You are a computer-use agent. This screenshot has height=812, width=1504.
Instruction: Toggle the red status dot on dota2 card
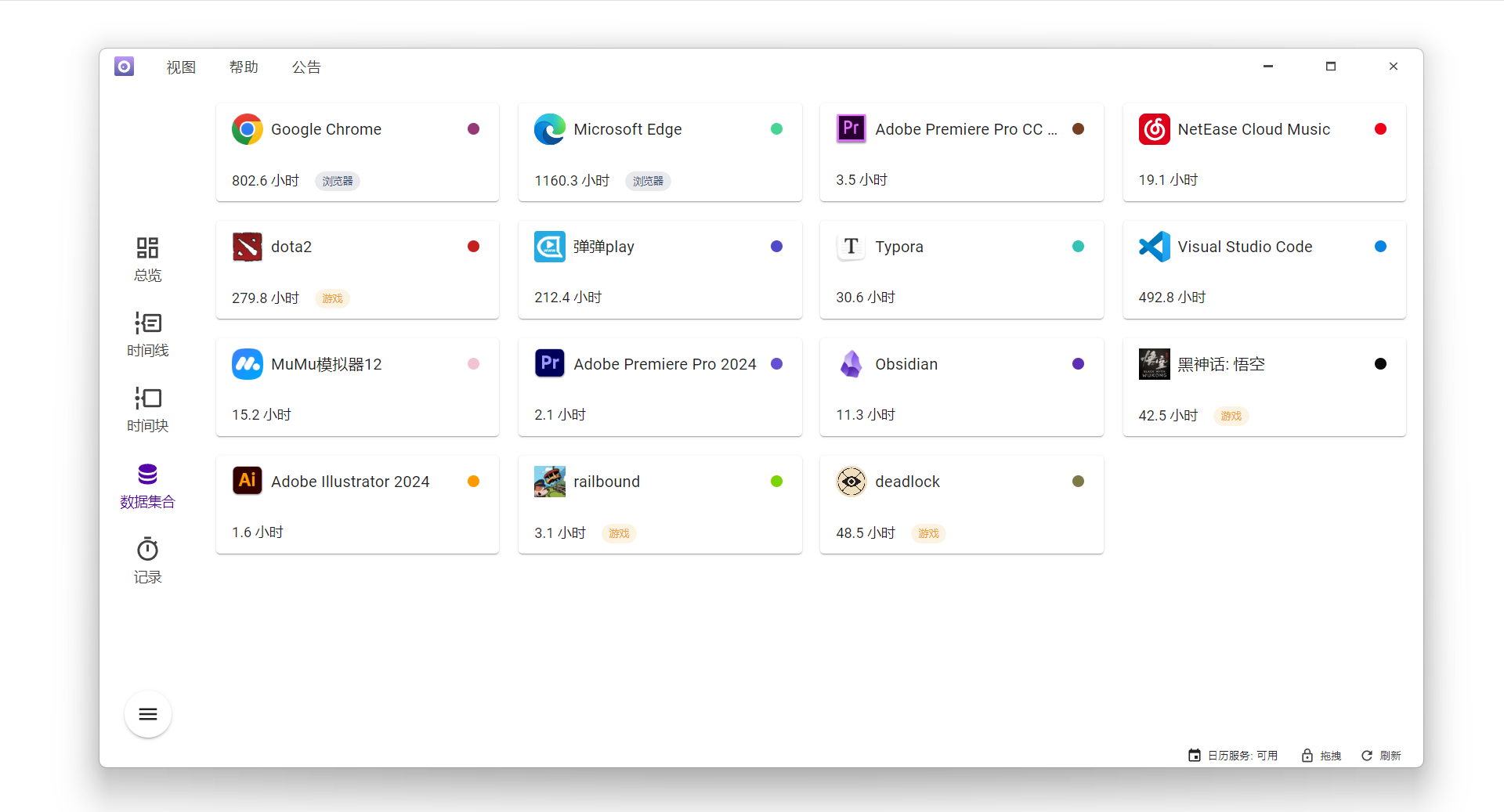(x=473, y=246)
